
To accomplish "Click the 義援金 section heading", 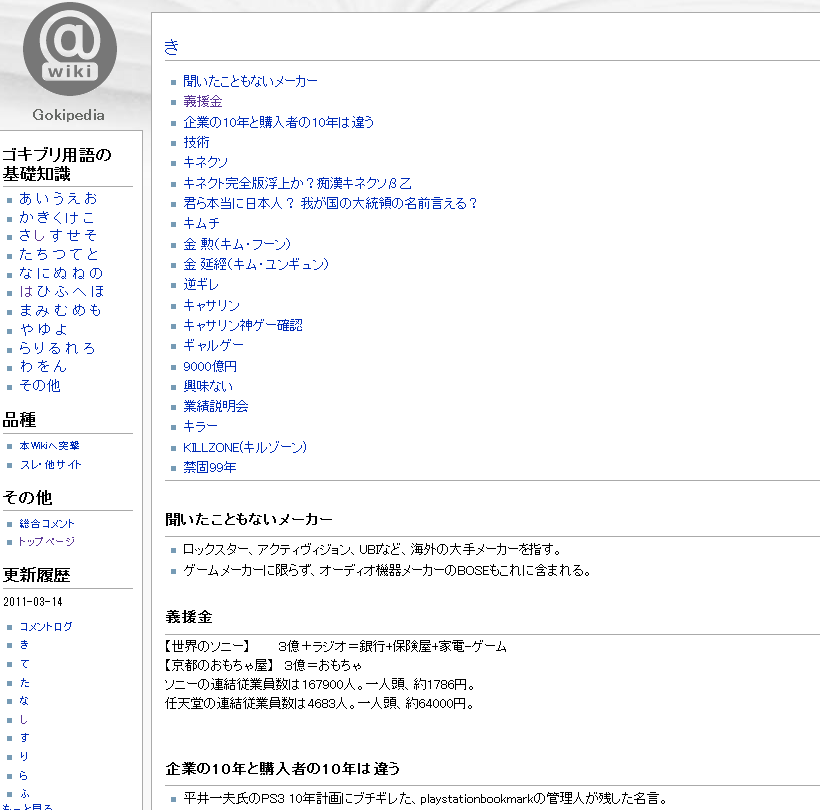I will pos(189,617).
